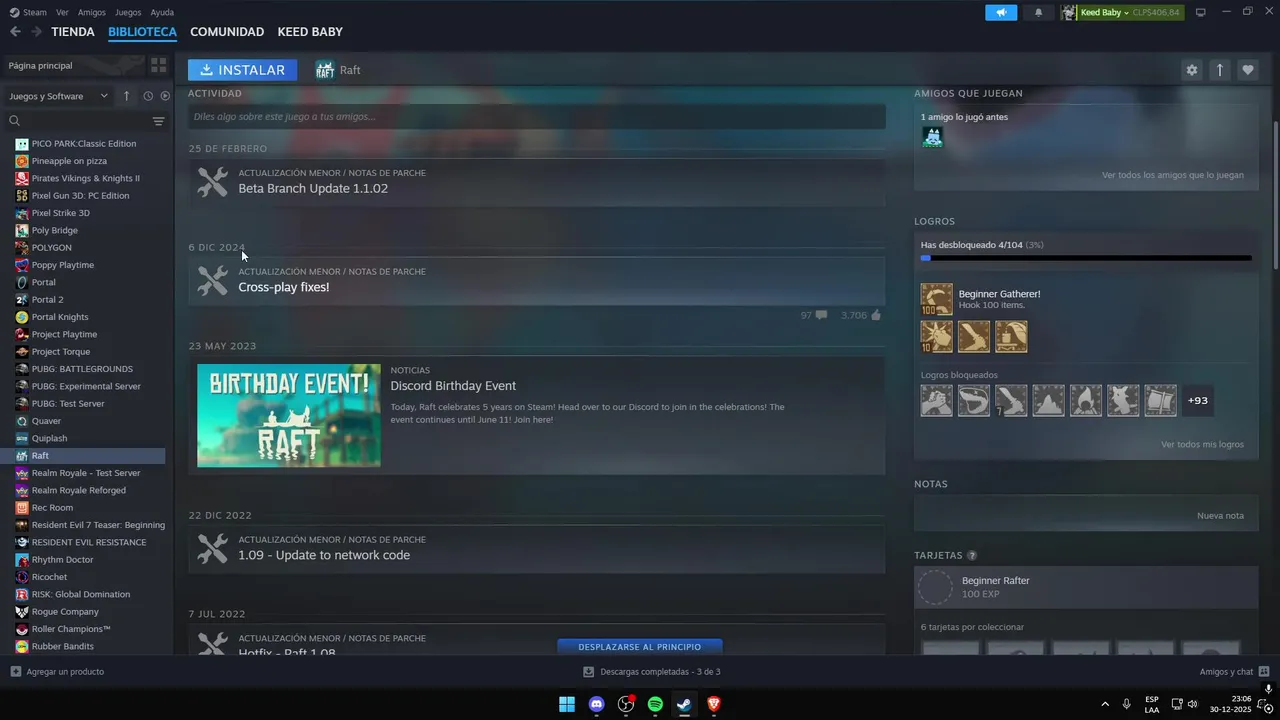This screenshot has width=1280, height=720.
Task: Go to the TIENDA tab
Action: coord(73,32)
